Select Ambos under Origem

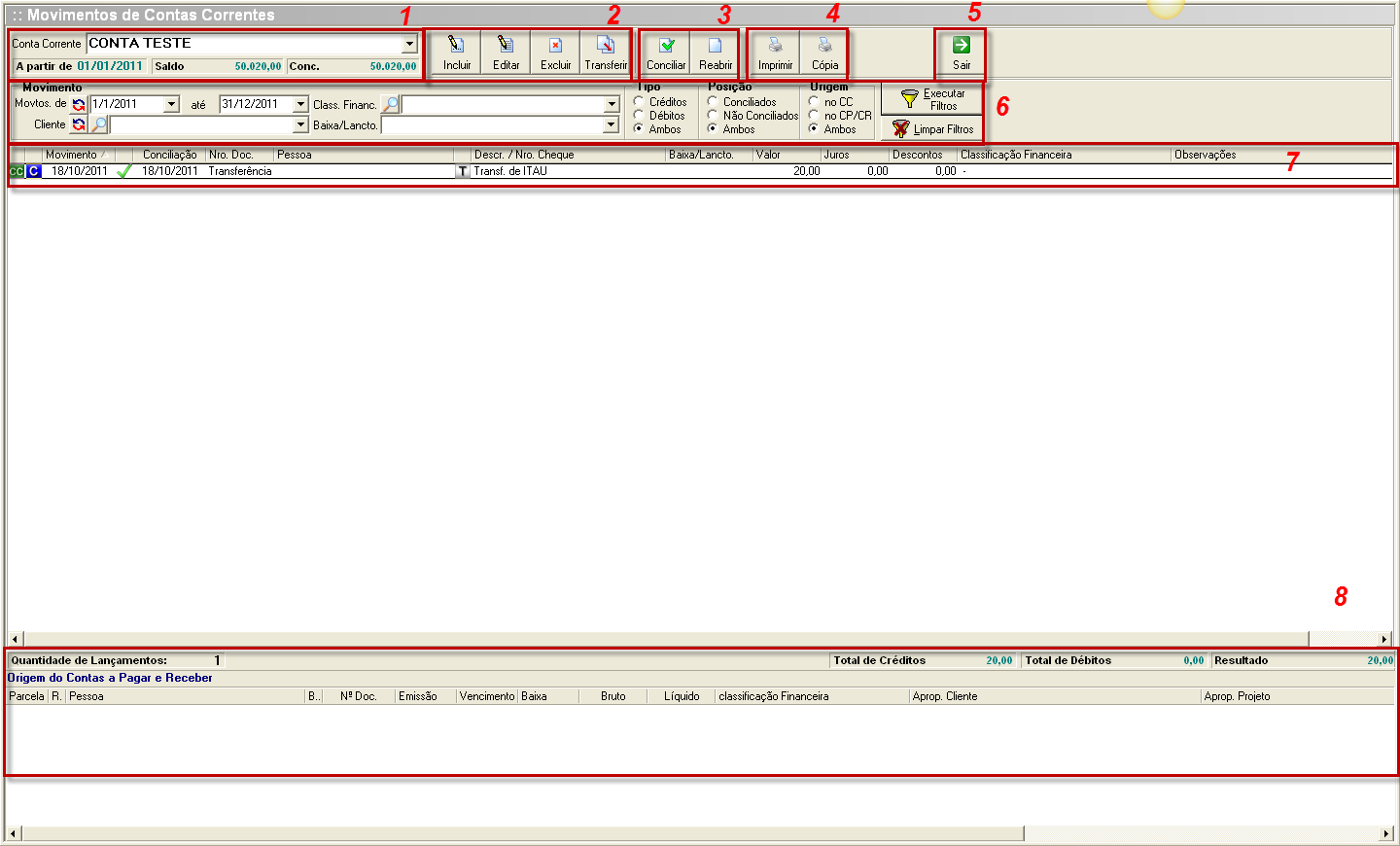(x=814, y=129)
